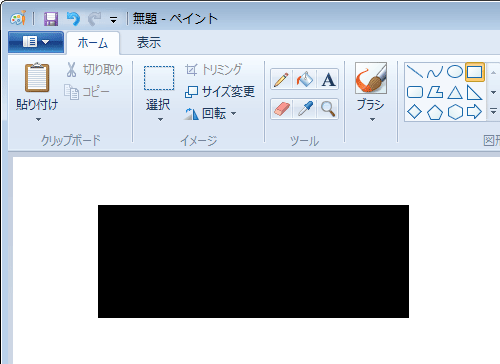Click トリミング (crop) button

click(213, 70)
